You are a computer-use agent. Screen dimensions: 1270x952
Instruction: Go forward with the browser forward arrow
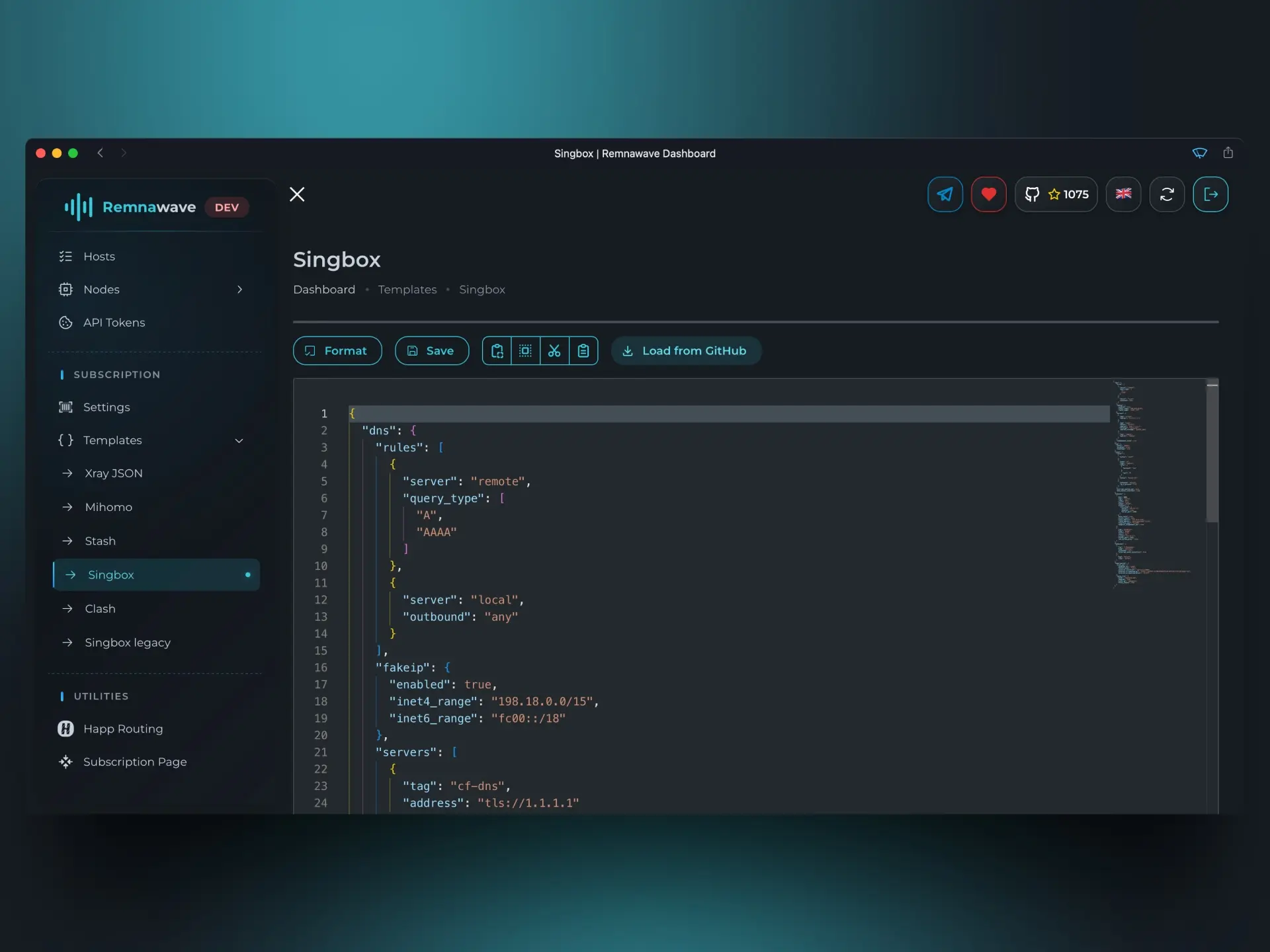click(x=124, y=153)
